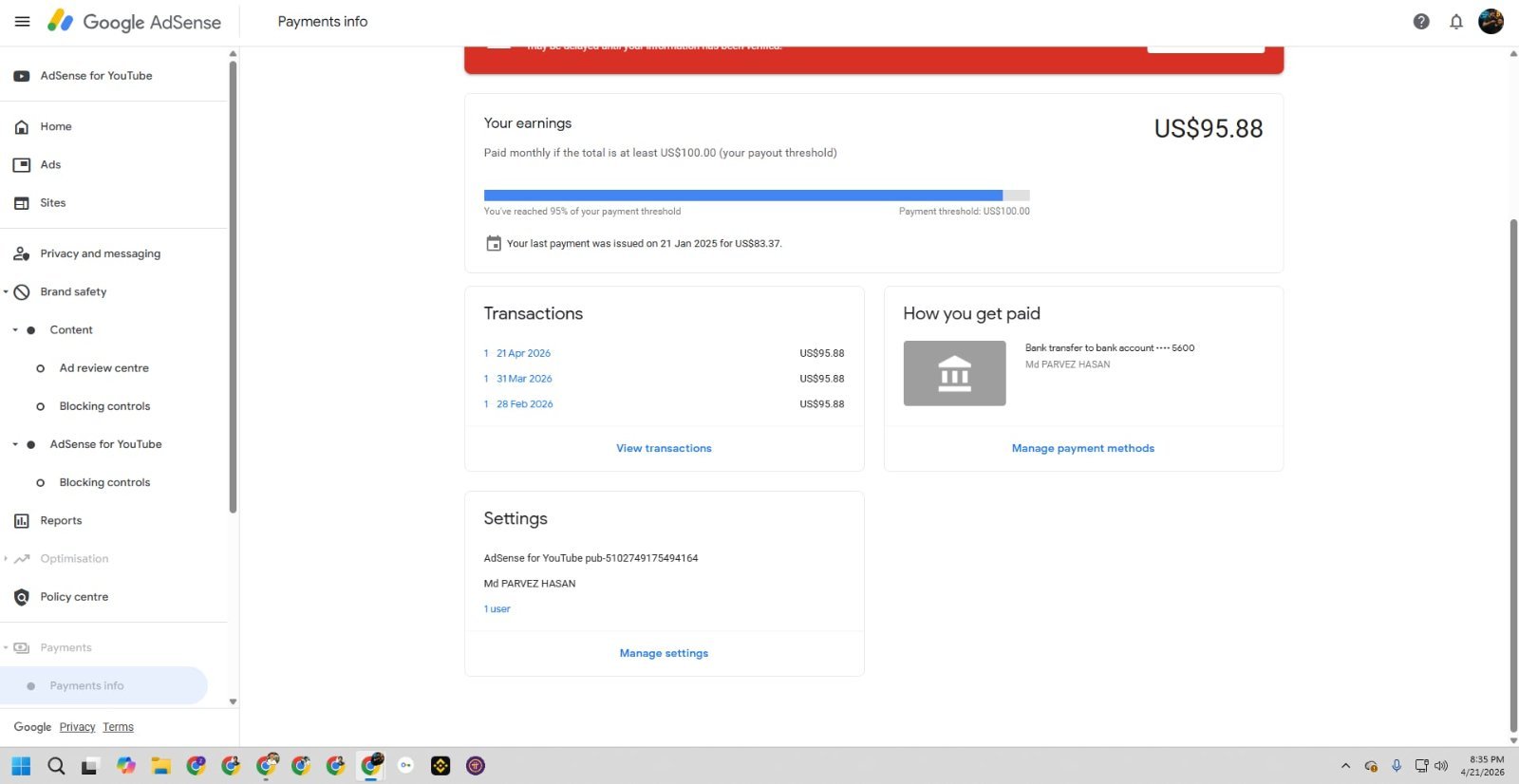Click the Payments money icon

(x=22, y=648)
